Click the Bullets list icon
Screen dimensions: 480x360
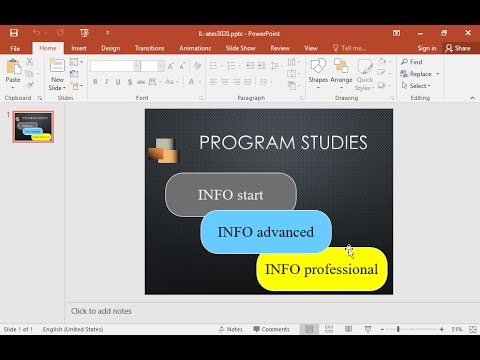(x=214, y=66)
